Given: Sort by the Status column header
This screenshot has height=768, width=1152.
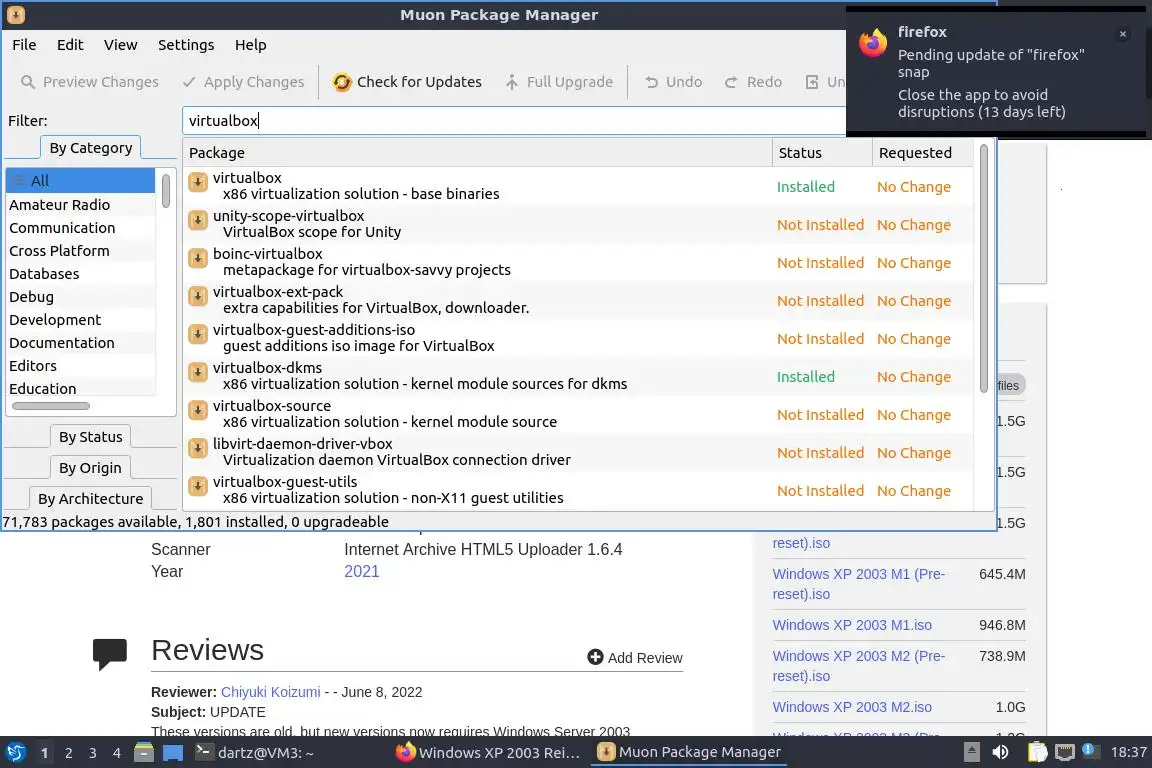Looking at the screenshot, I should tap(822, 153).
